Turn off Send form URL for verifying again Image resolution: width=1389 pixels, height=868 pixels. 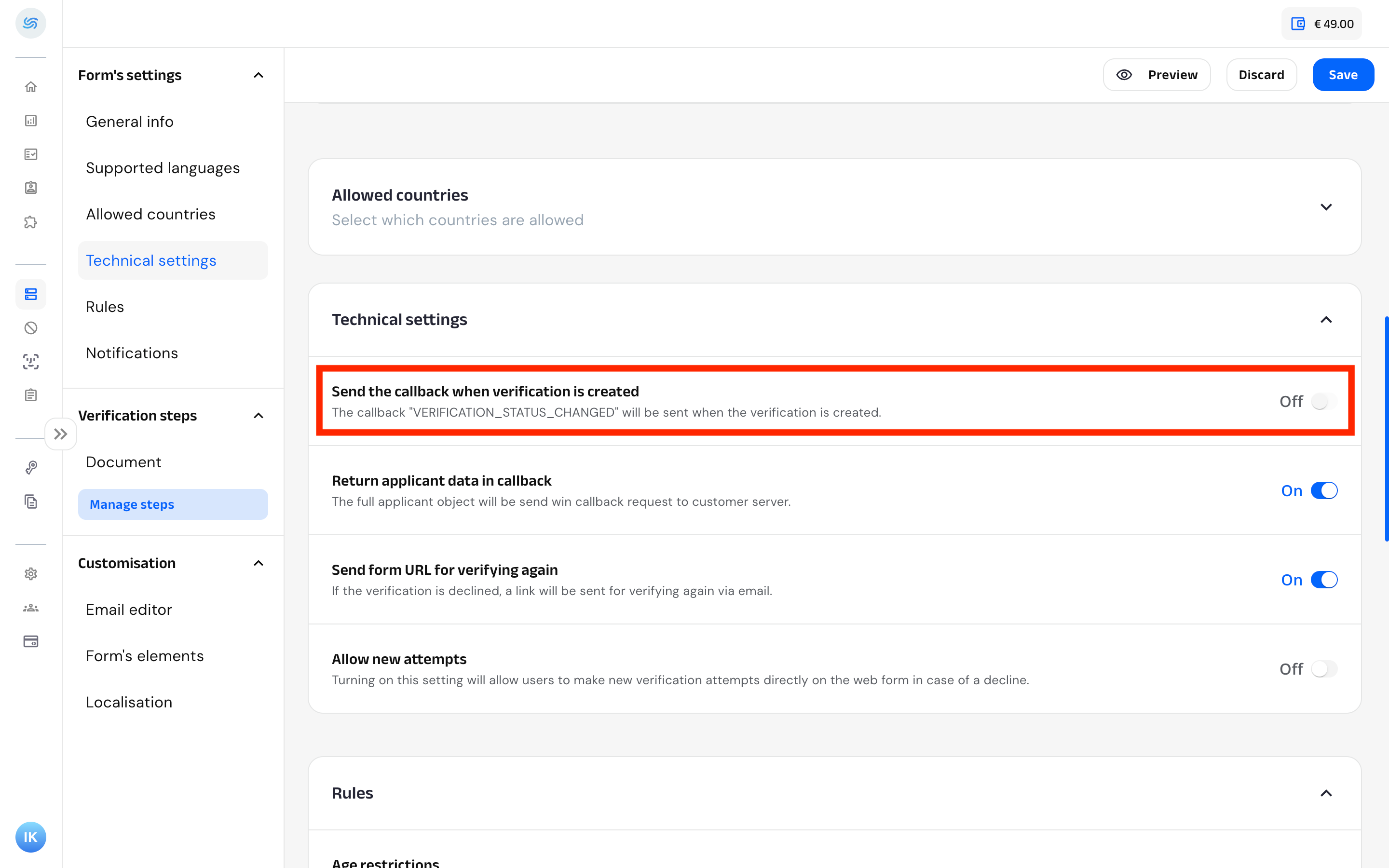click(x=1323, y=580)
